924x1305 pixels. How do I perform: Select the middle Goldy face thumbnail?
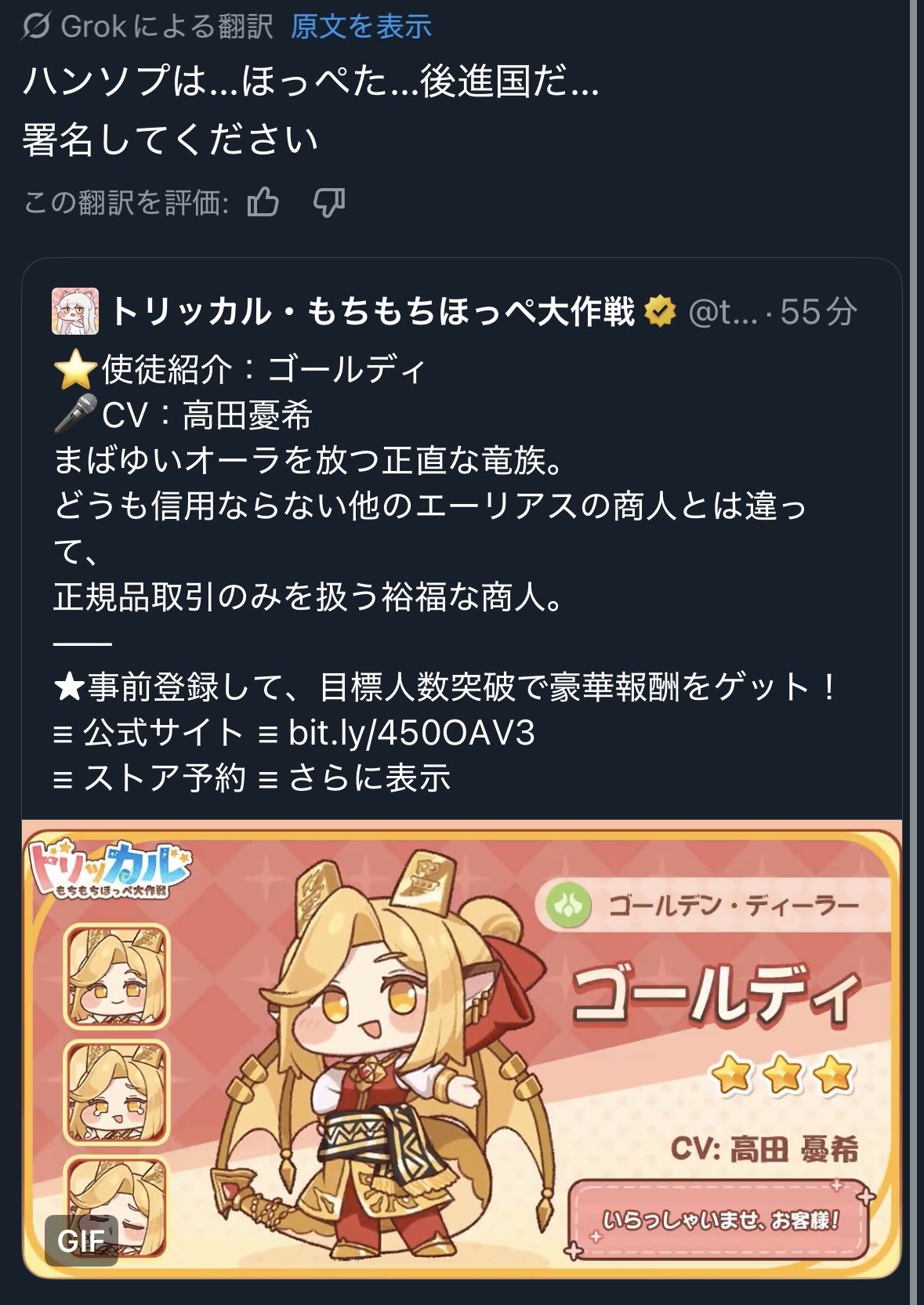pyautogui.click(x=117, y=1093)
